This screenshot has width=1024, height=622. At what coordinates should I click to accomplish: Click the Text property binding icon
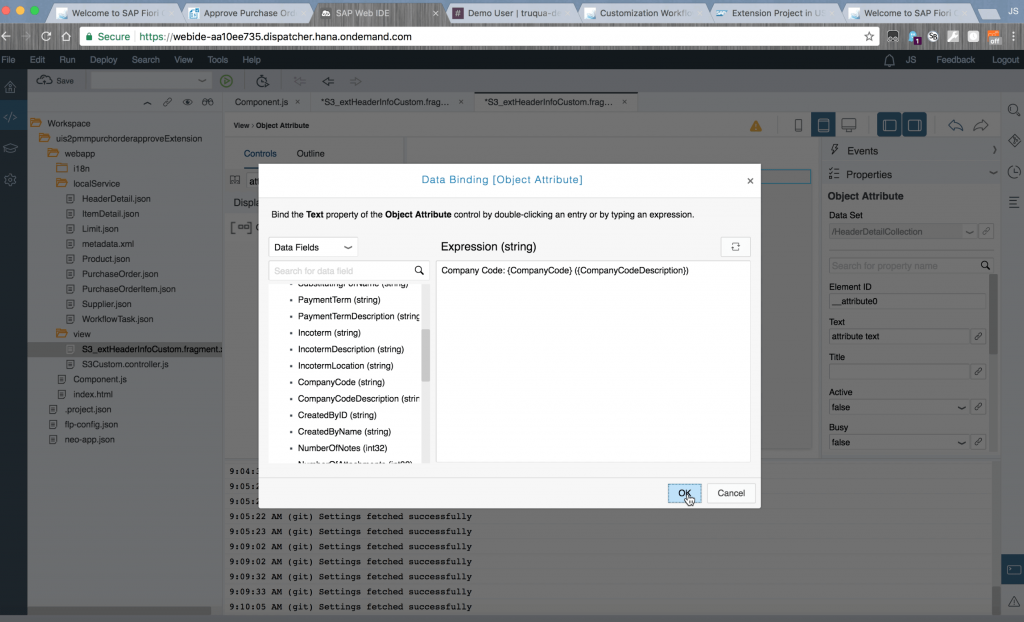pos(978,336)
